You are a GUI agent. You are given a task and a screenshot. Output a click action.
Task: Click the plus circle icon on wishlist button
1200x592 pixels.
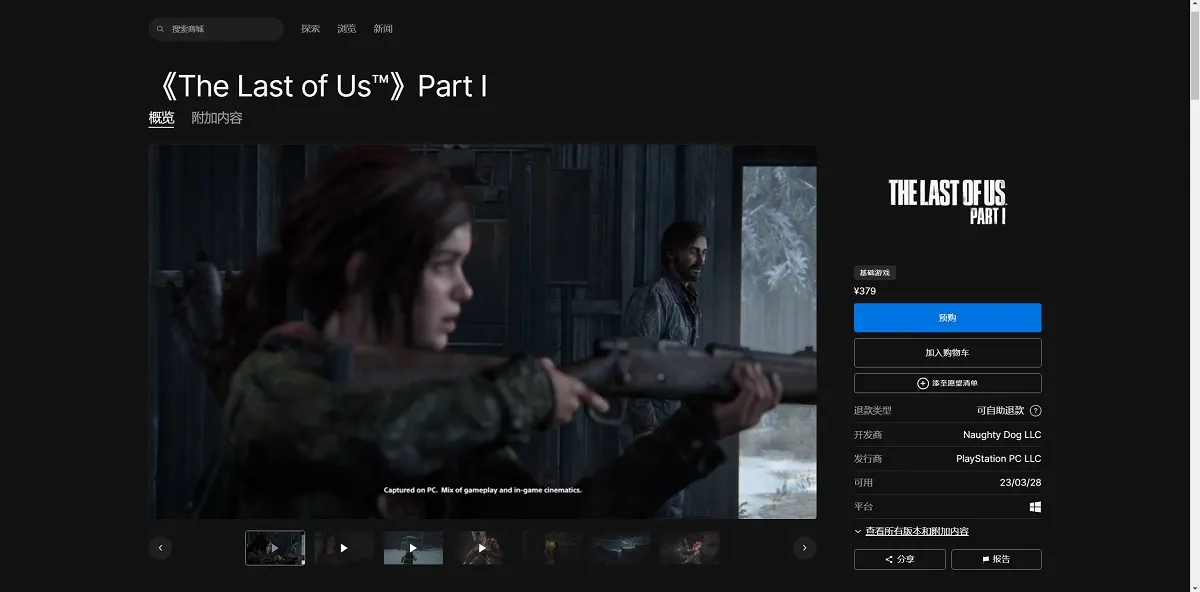(923, 383)
